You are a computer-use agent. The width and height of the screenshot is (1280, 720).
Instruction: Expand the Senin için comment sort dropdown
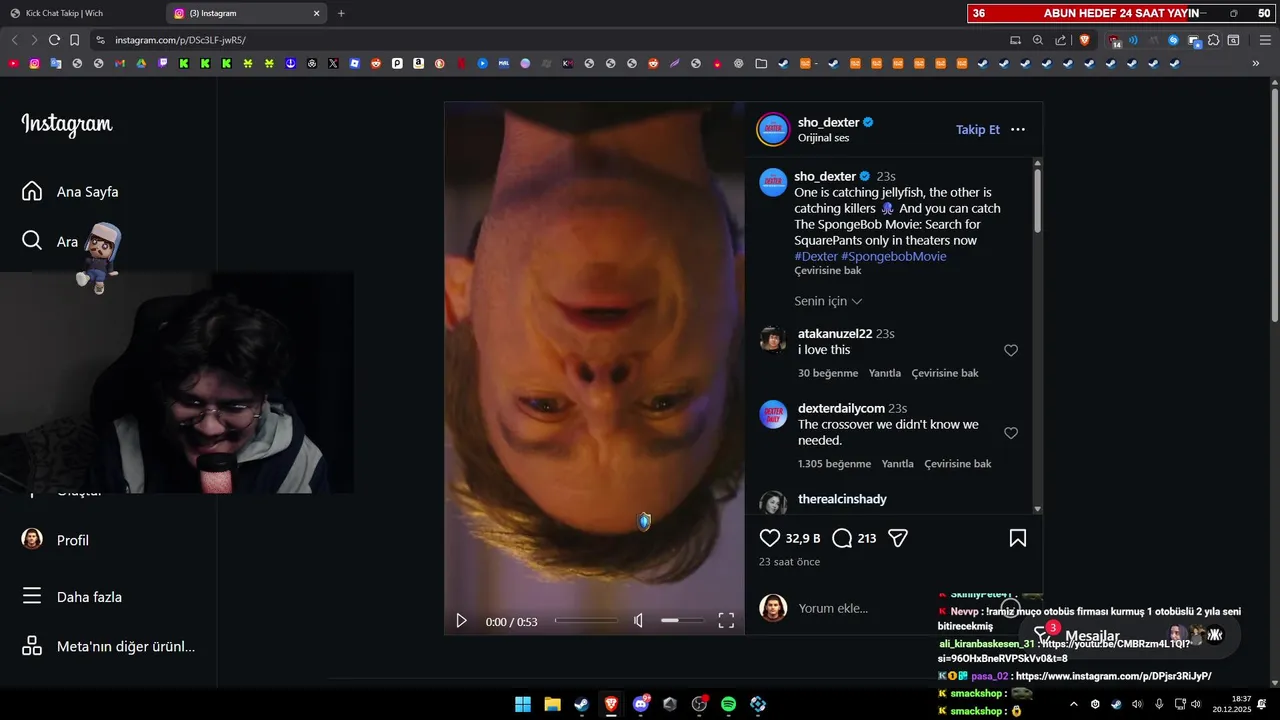point(828,301)
